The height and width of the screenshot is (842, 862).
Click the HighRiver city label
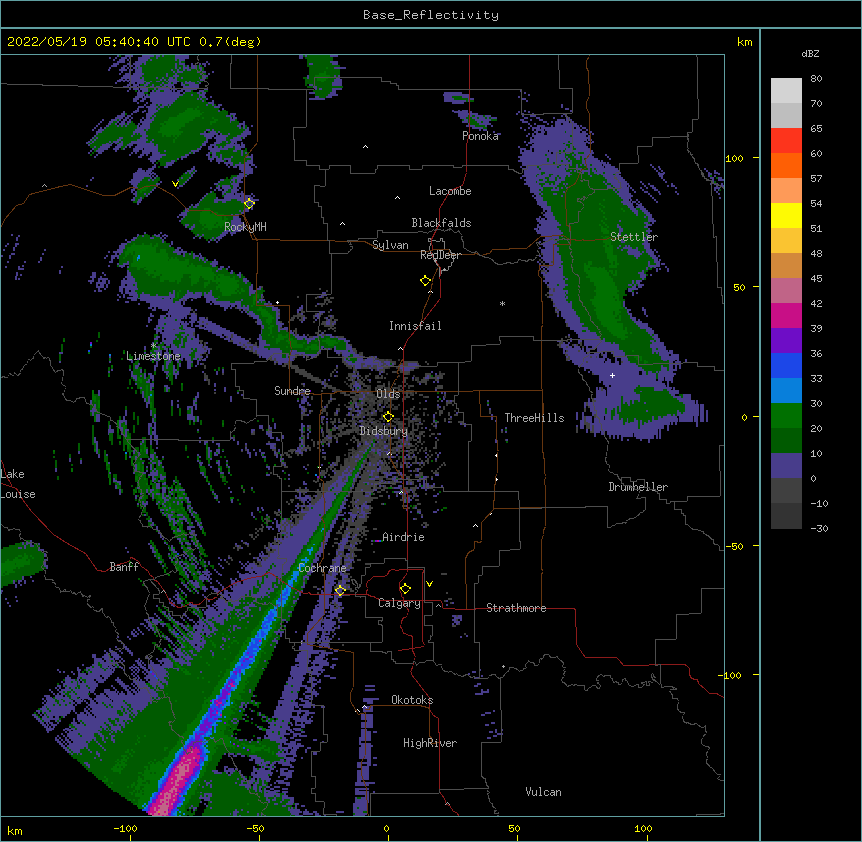click(x=430, y=743)
